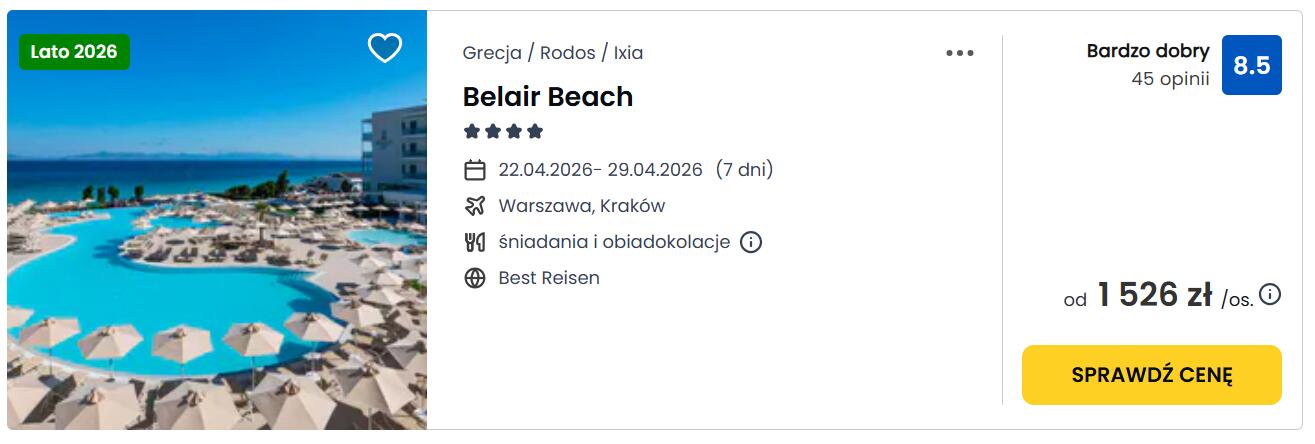Click the airplane departure icon

[x=475, y=206]
